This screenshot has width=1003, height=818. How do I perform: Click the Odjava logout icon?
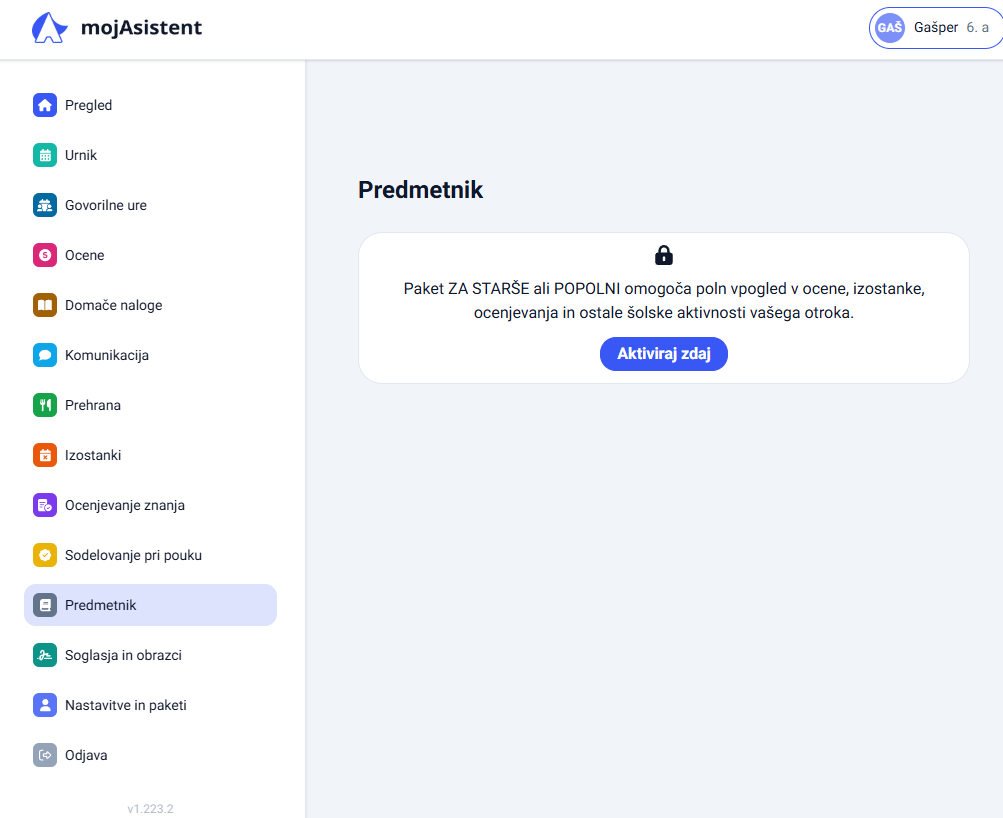pyautogui.click(x=45, y=755)
